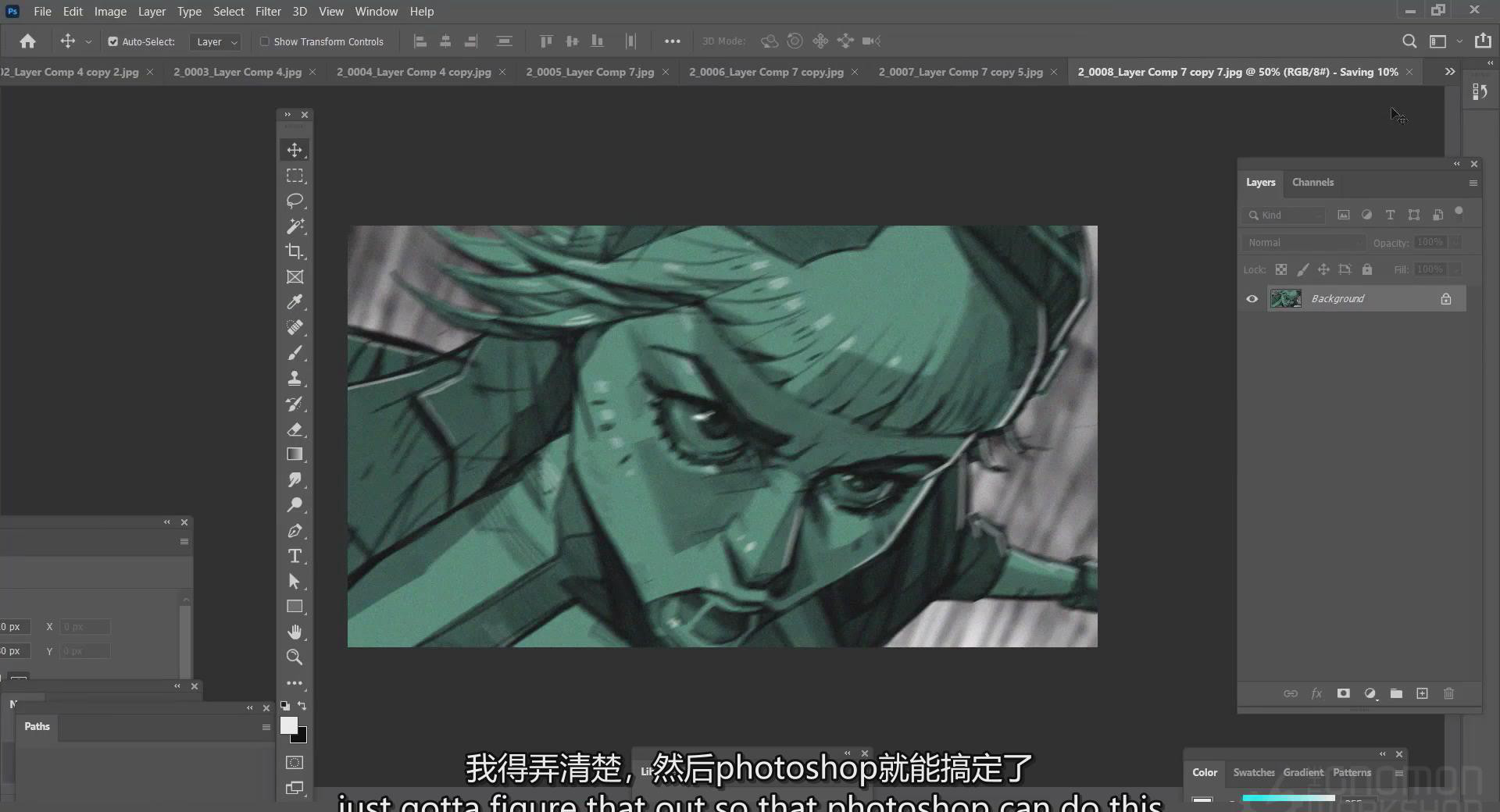Open the Auto-Select Layer dropdown
Image resolution: width=1500 pixels, height=812 pixels.
[216, 41]
